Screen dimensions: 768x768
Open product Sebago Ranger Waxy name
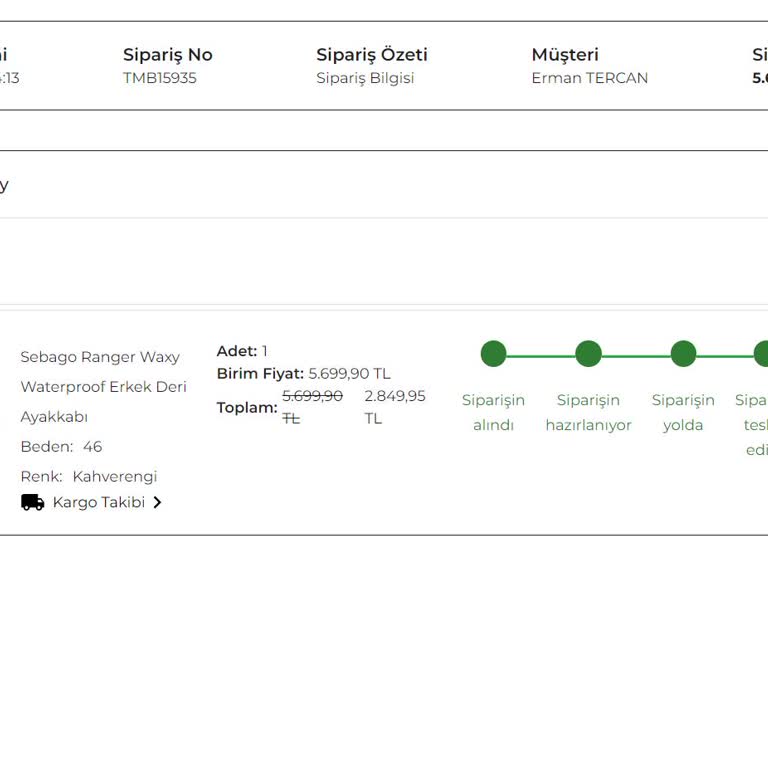tap(103, 386)
